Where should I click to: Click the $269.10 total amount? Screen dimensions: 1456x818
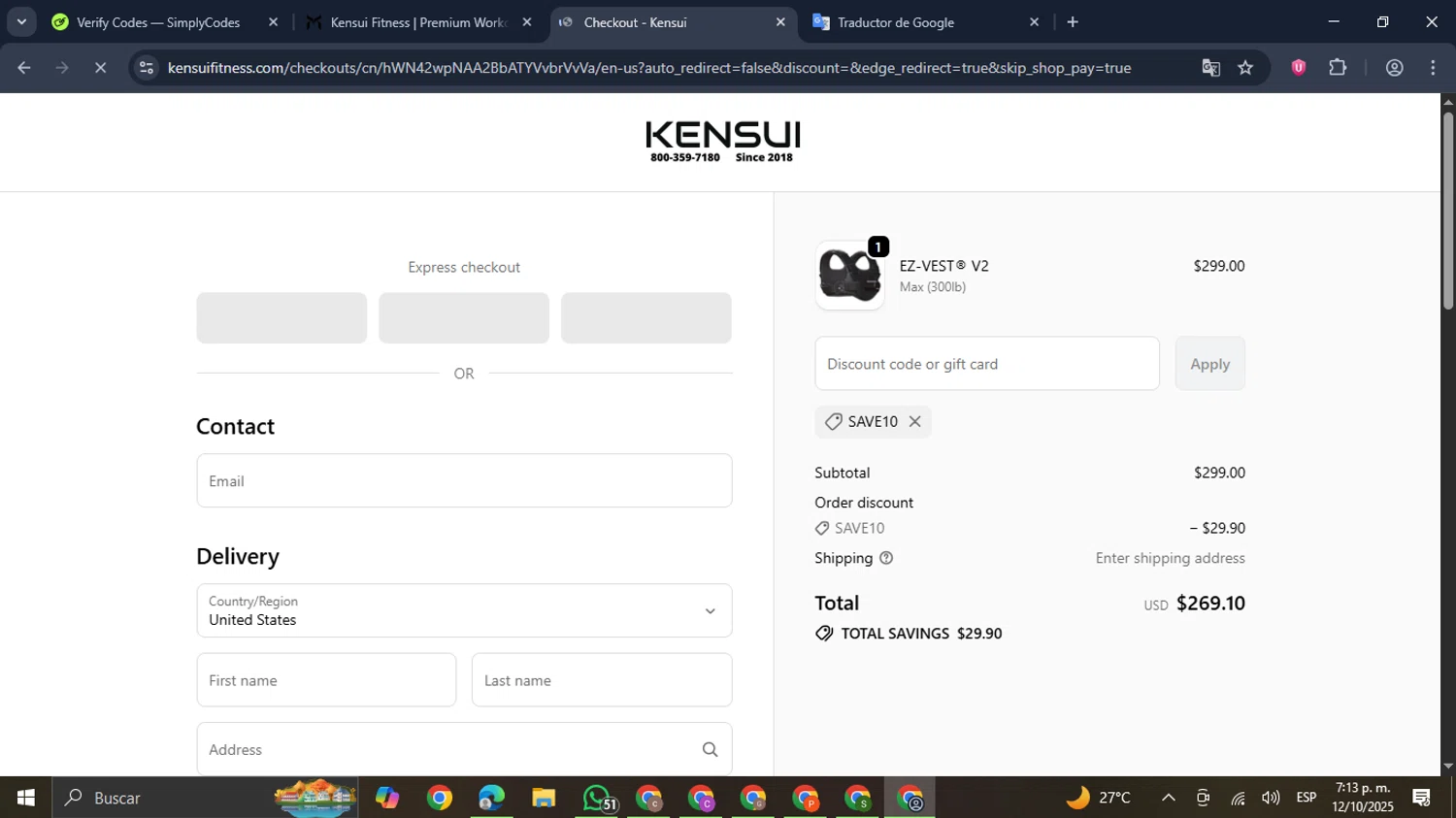1210,604
